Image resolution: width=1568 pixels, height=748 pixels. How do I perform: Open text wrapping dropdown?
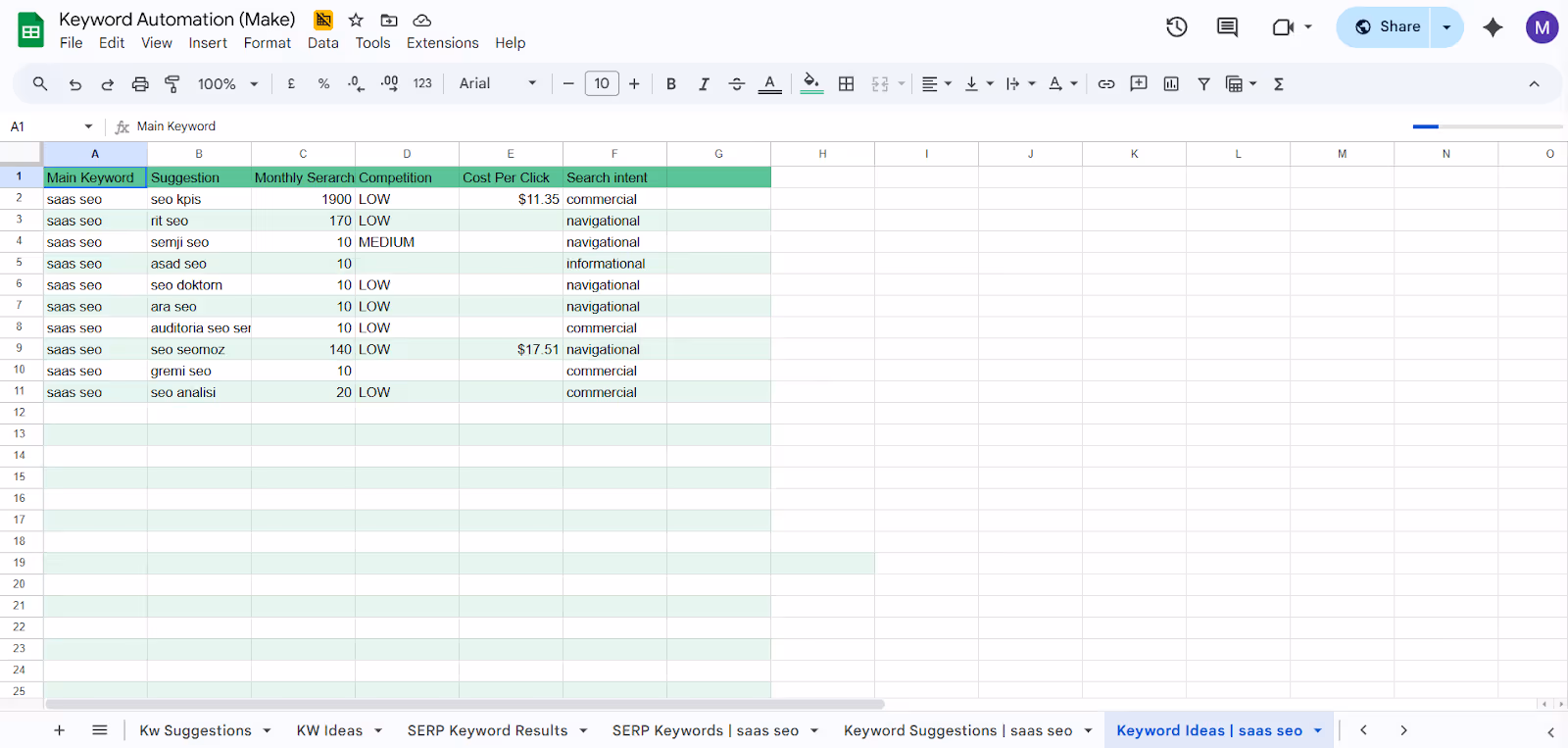[x=1020, y=84]
